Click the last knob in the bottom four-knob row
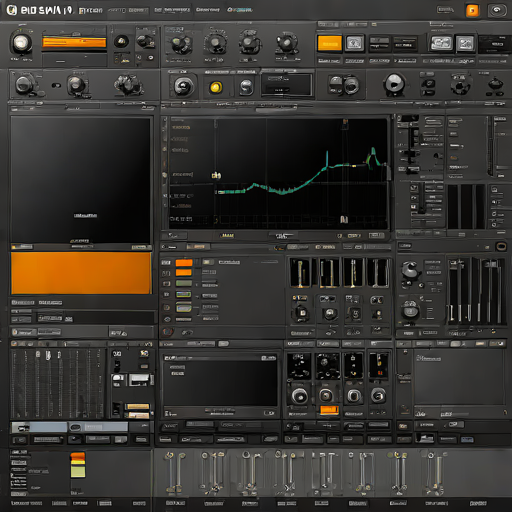The width and height of the screenshot is (512, 512). (x=378, y=396)
